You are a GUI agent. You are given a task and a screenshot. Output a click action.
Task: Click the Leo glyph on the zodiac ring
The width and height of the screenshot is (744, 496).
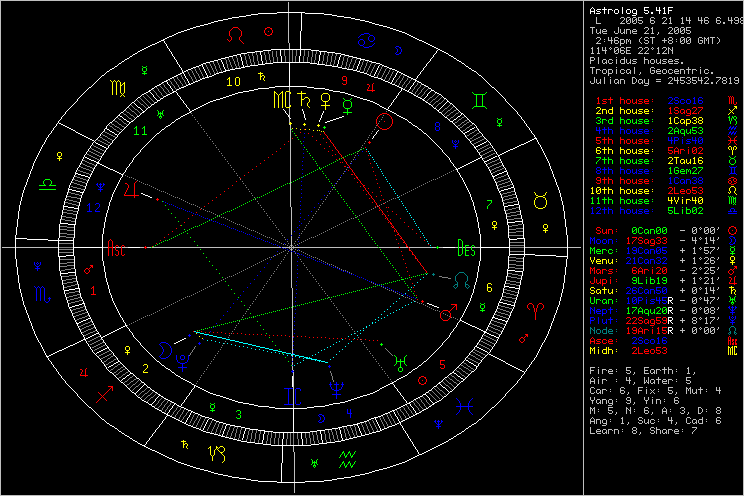tap(235, 35)
